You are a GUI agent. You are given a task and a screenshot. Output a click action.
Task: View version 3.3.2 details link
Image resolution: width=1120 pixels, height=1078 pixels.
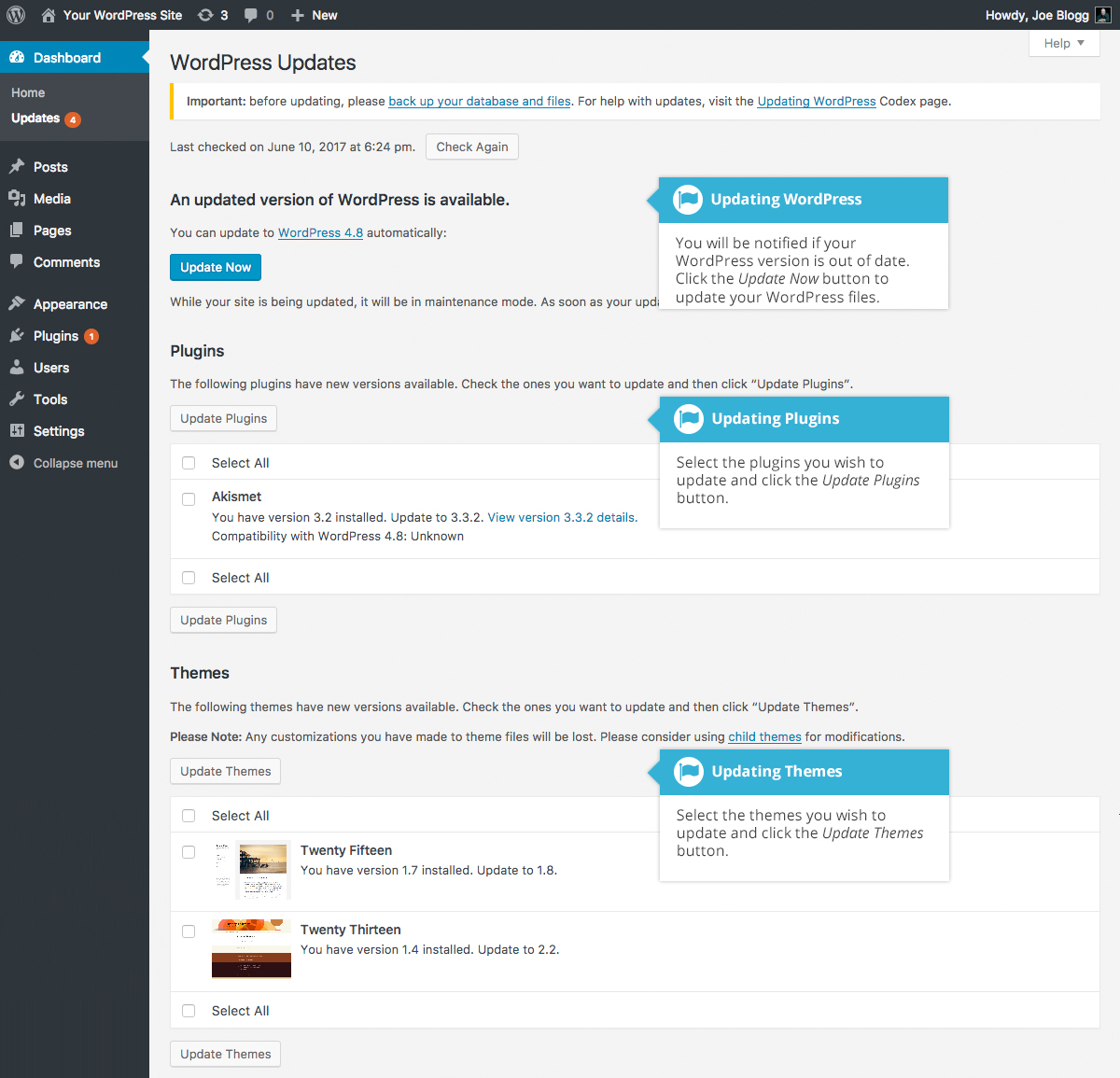point(563,517)
